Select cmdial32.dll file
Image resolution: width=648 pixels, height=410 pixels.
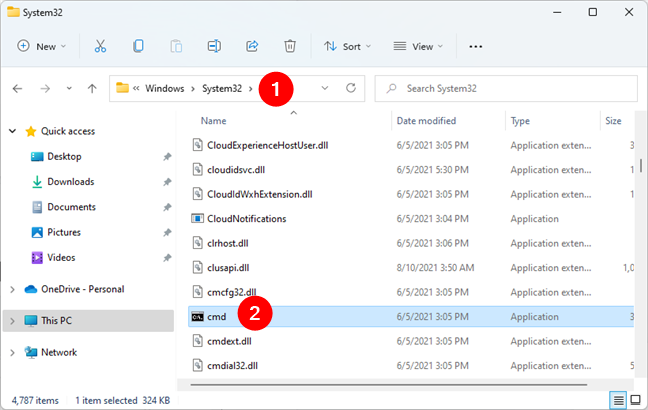coord(232,366)
